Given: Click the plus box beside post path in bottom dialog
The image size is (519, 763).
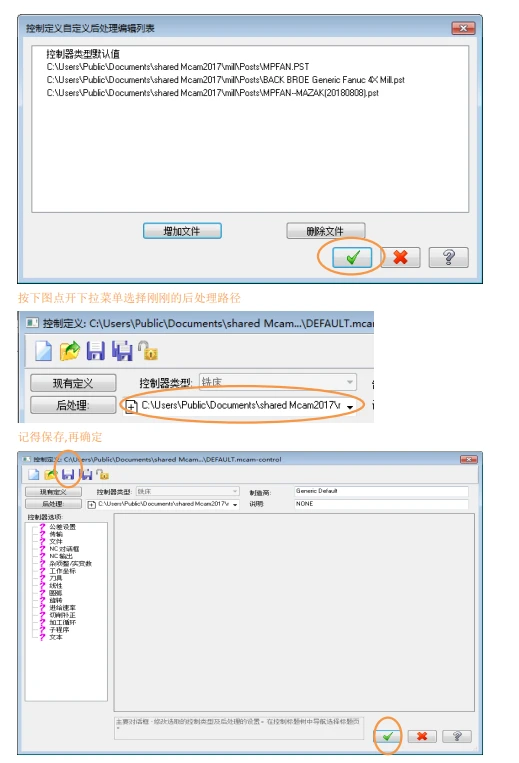Looking at the screenshot, I should (x=91, y=505).
